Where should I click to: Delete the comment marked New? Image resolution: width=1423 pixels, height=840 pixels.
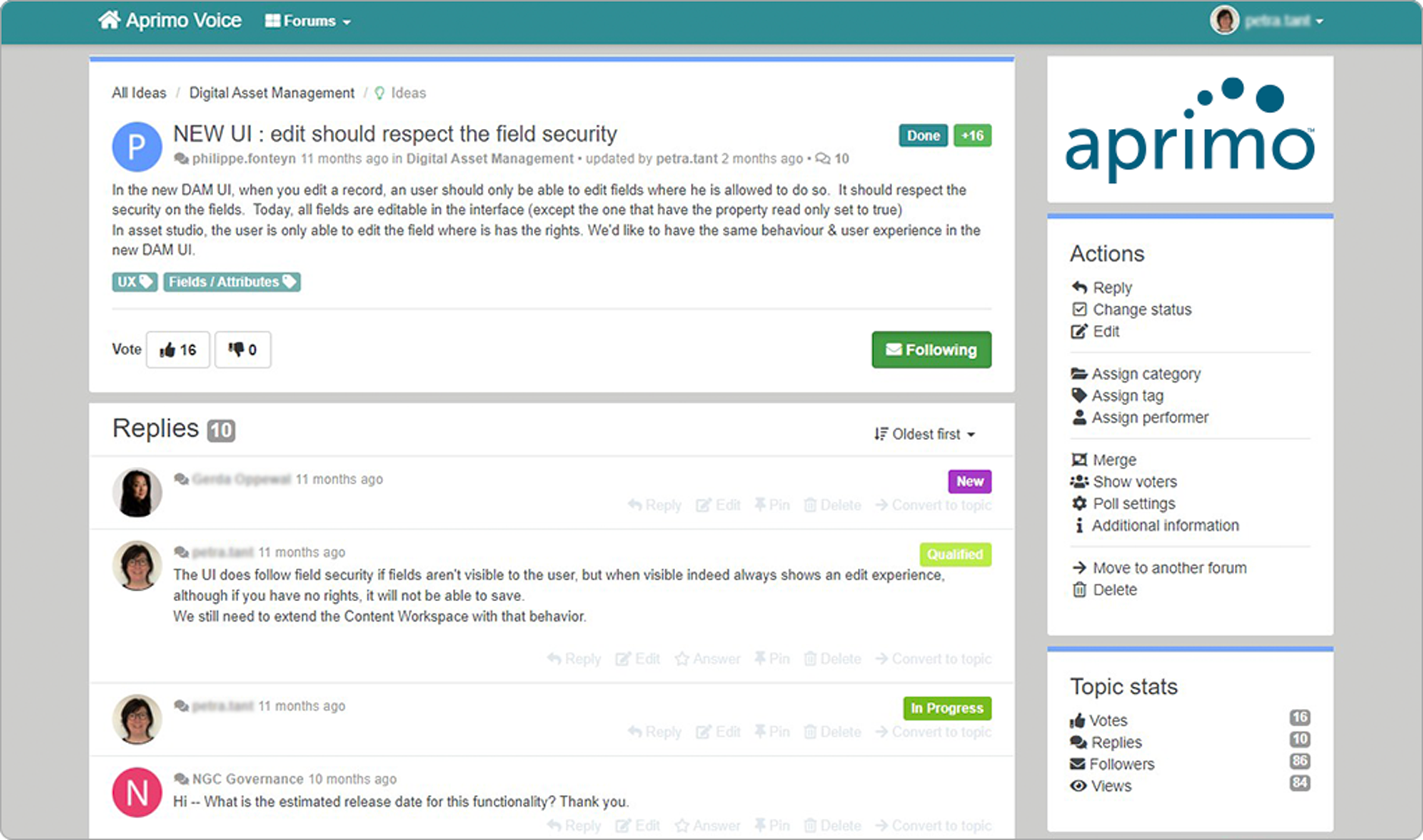click(832, 506)
